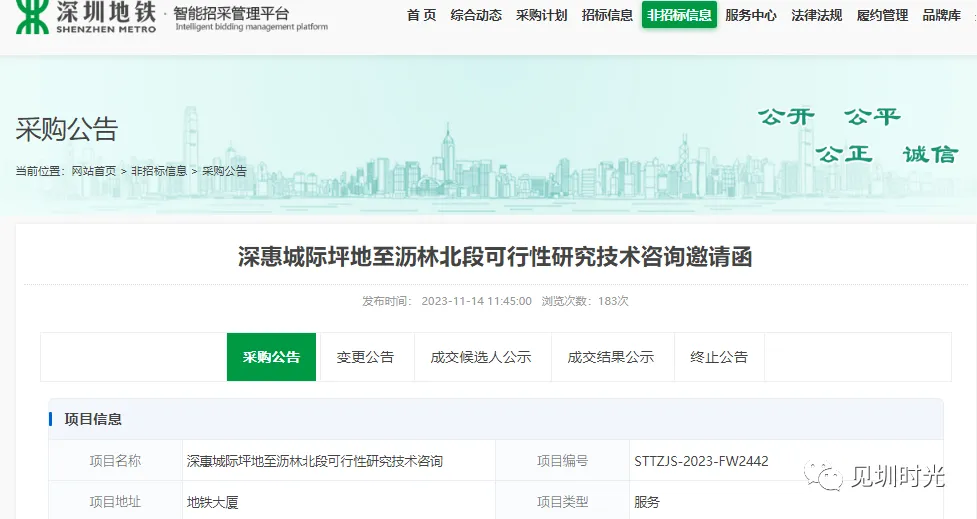
Task: Click the Shenzhen Metro logo icon
Action: pos(30,18)
